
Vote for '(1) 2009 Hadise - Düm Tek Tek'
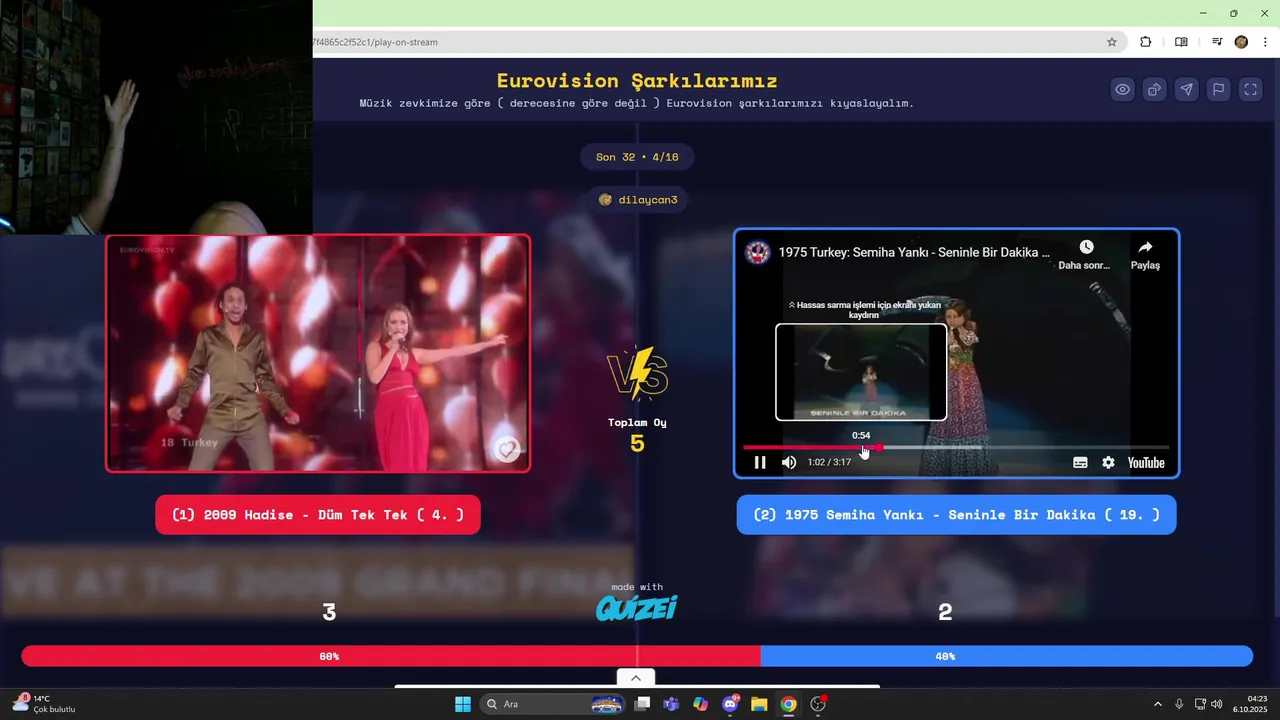(318, 515)
